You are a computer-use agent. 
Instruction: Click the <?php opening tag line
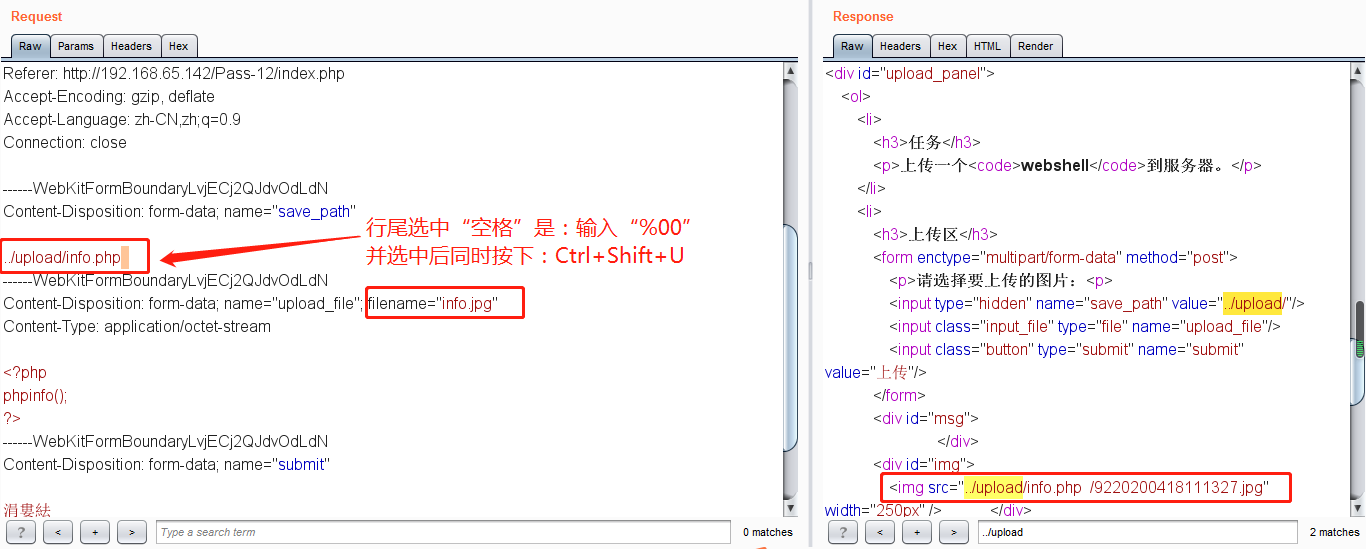(x=25, y=373)
